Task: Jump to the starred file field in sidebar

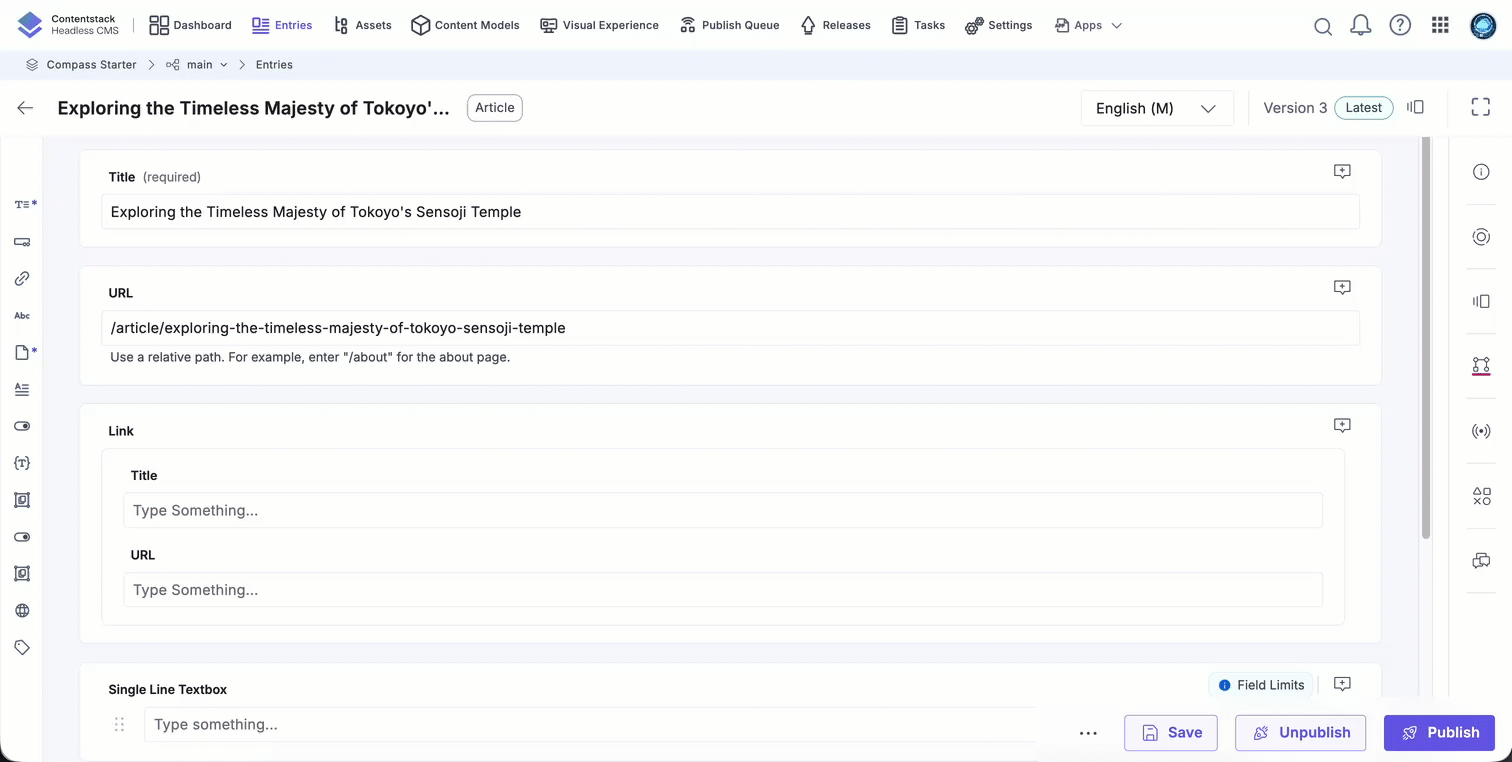Action: (x=25, y=352)
